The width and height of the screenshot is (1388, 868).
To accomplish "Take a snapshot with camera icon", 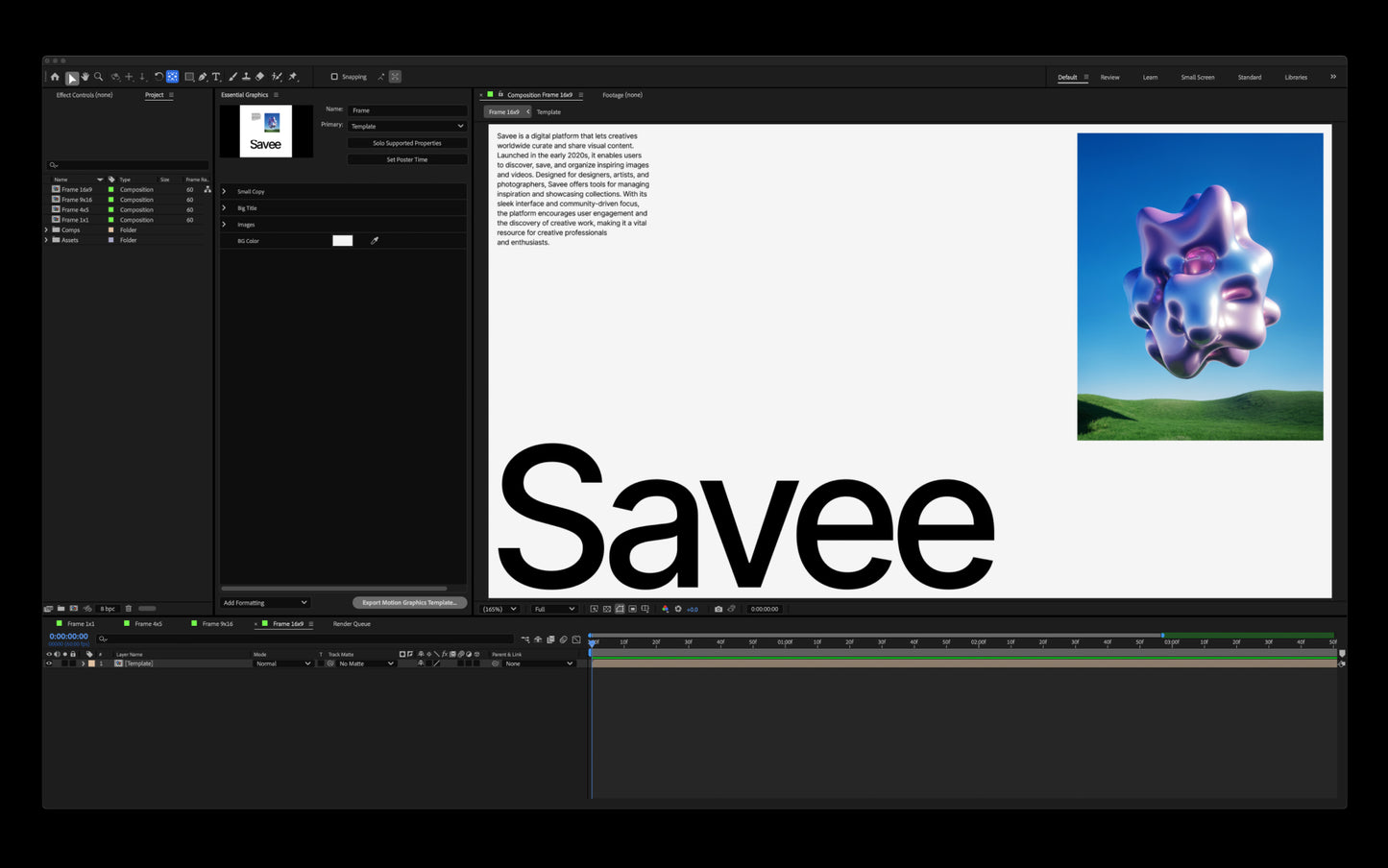I will 718,609.
